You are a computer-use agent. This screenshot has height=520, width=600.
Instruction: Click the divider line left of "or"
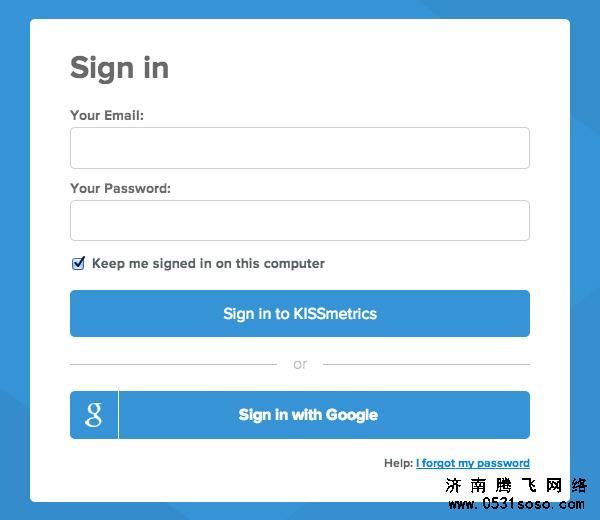[x=173, y=364]
